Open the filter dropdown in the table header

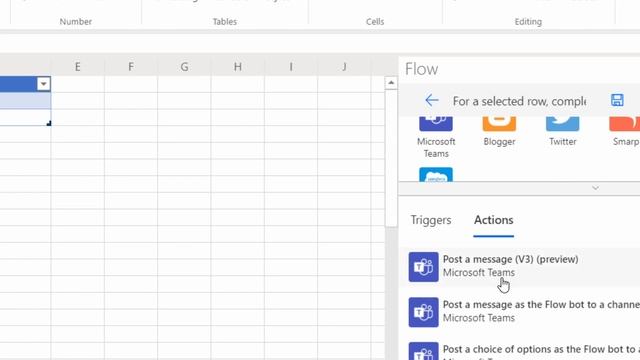coord(43,84)
